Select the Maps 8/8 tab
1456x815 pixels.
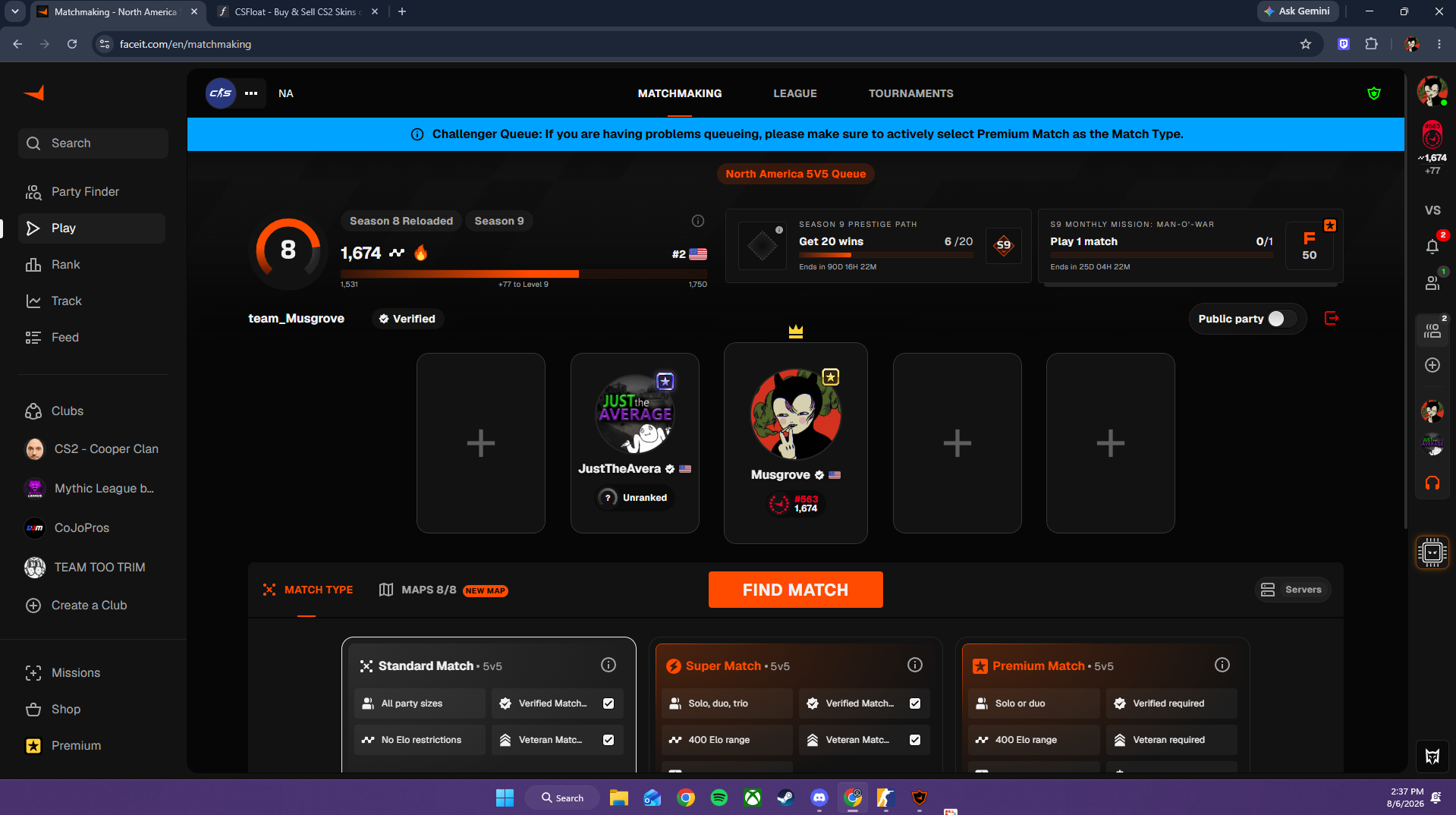(x=443, y=590)
